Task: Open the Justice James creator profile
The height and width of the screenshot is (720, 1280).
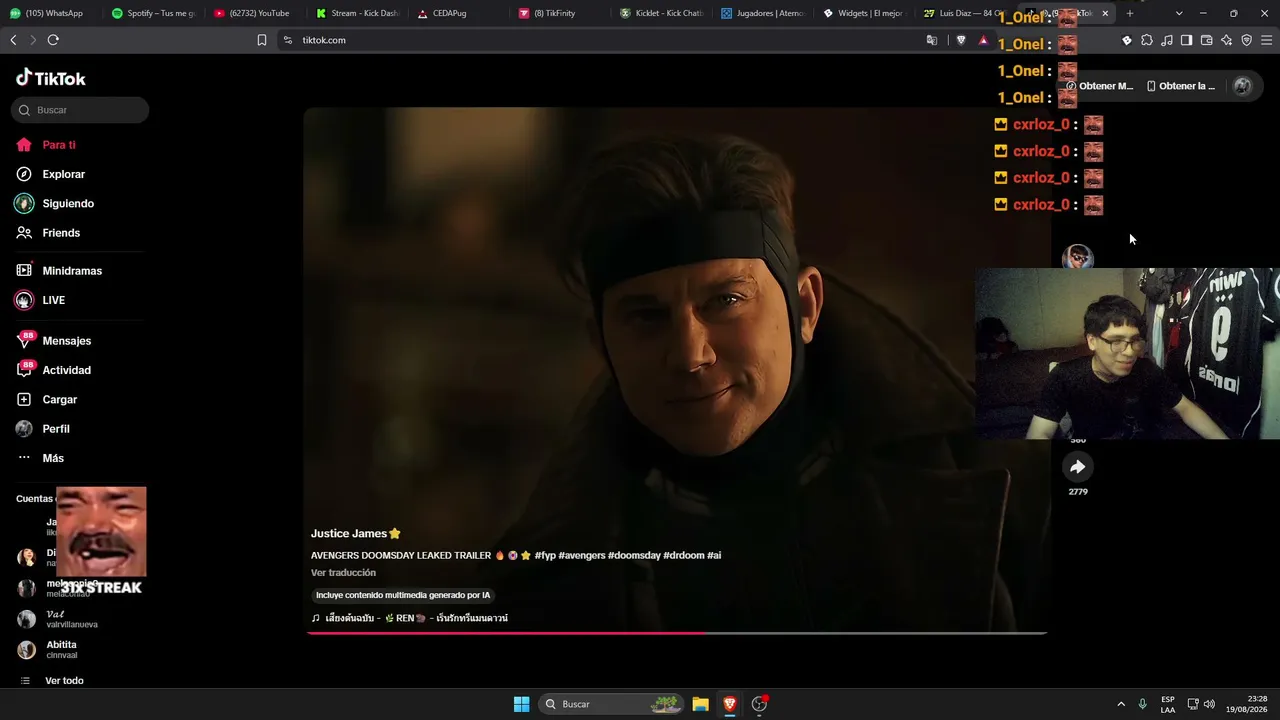Action: [x=355, y=534]
